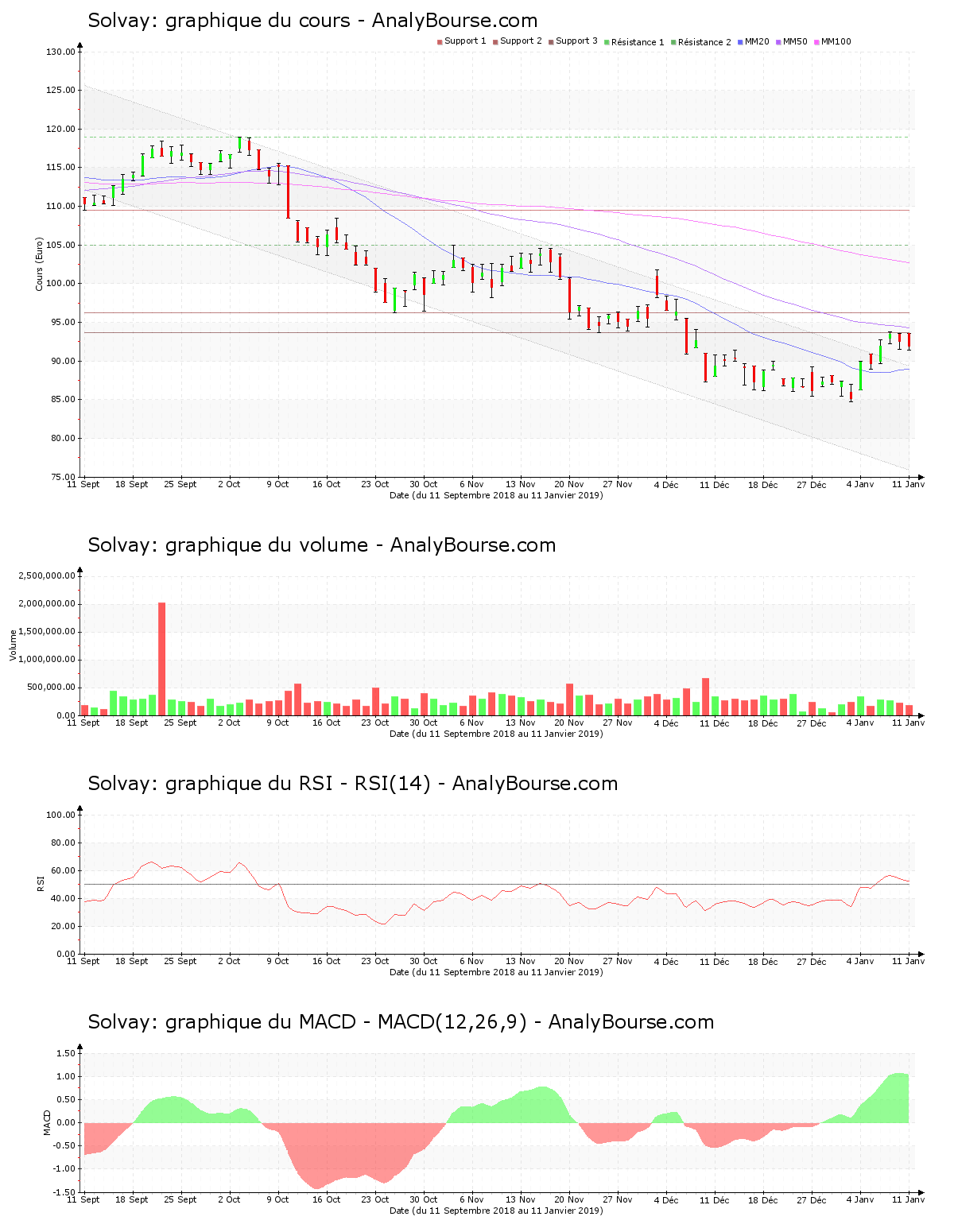Click the 125.00 price axis value

[61, 91]
